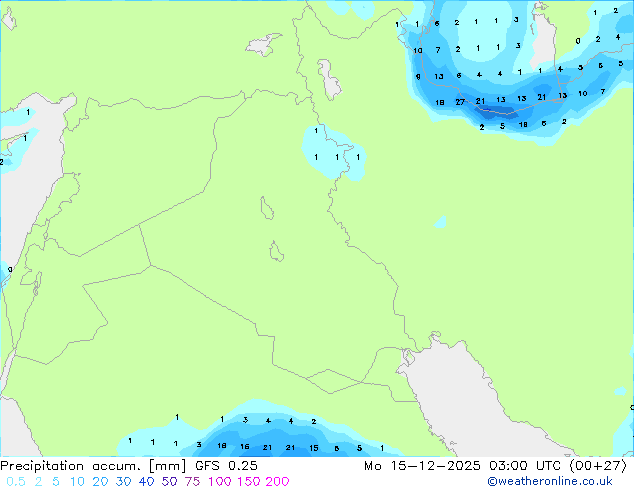Click the 'GFS 0.25' model label
Image resolution: width=634 pixels, height=490 pixels.
[226, 466]
